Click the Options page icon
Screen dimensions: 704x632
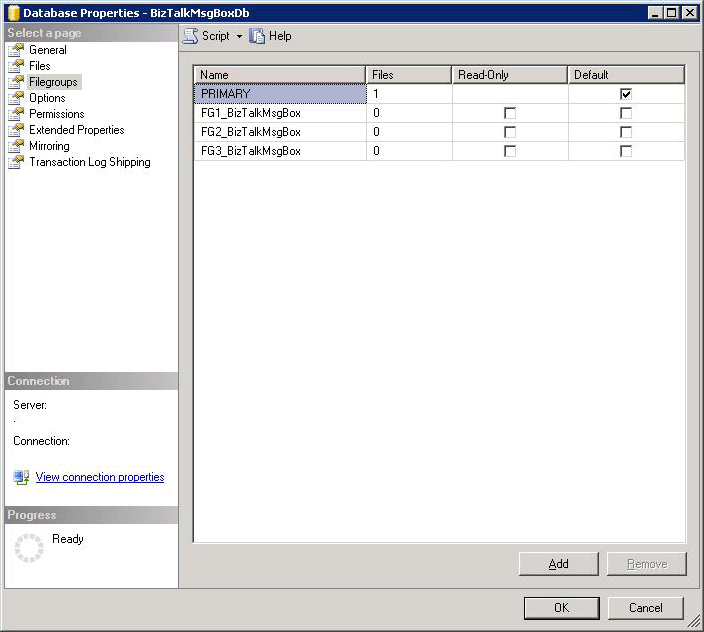click(x=16, y=98)
